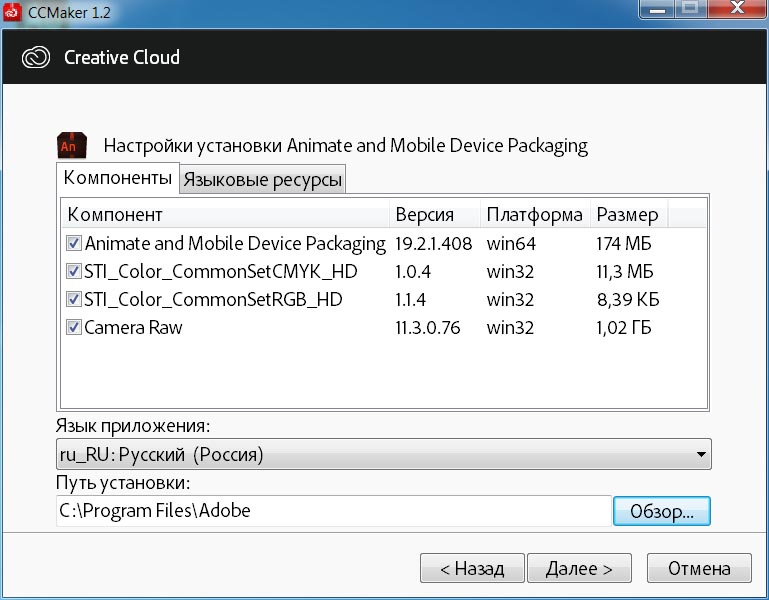Click the < Назад button

pos(472,568)
